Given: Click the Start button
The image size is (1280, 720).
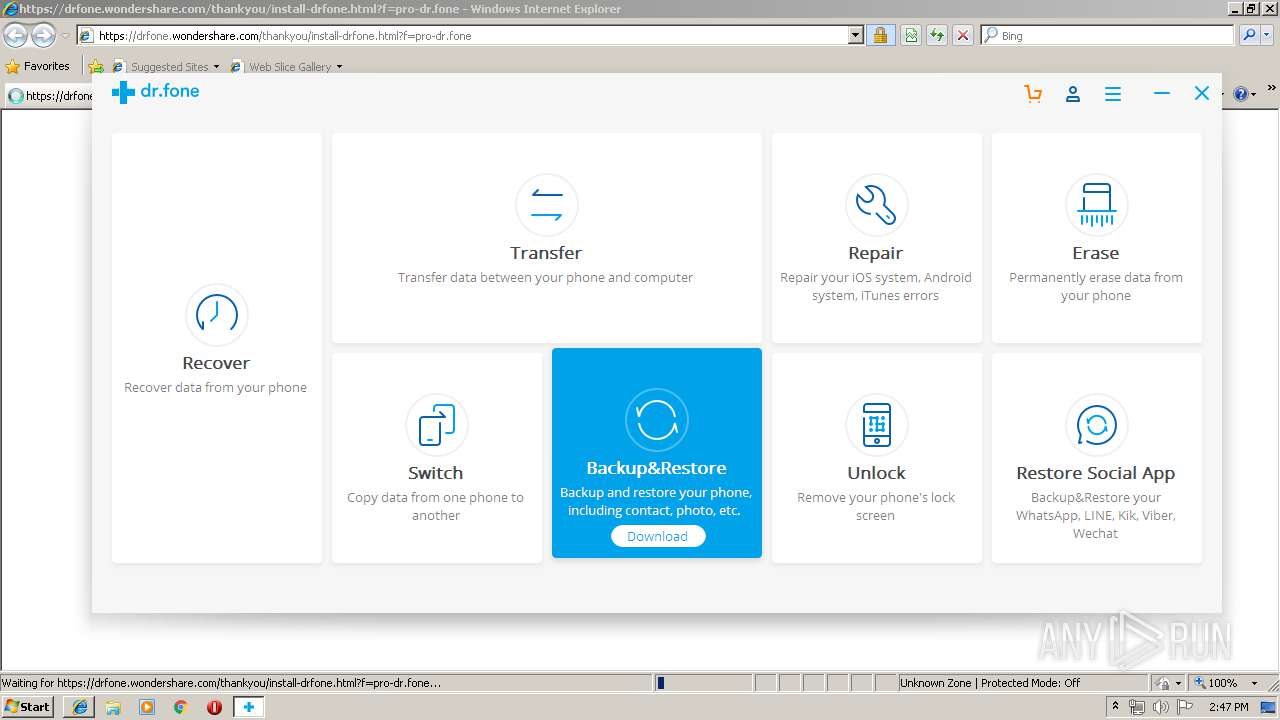Looking at the screenshot, I should (x=27, y=707).
